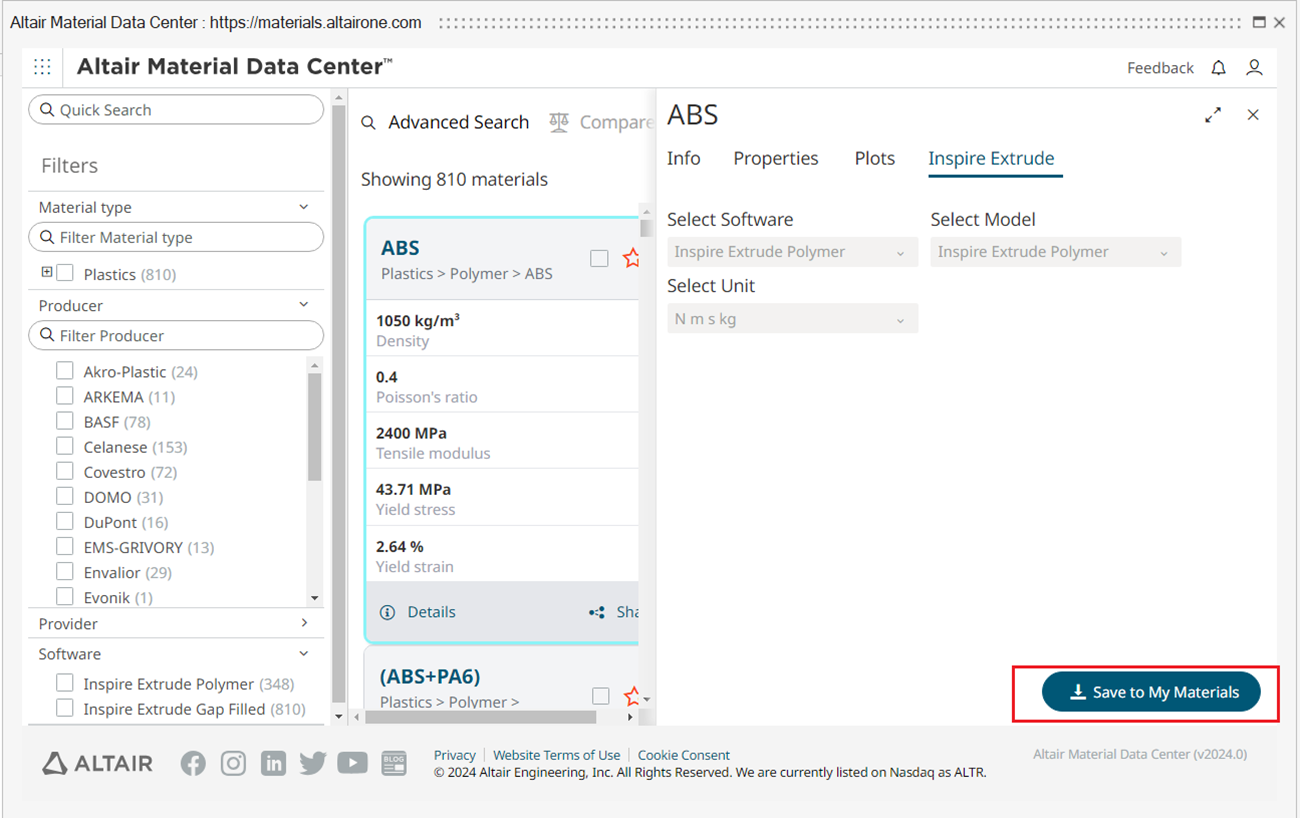Screen dimensions: 1300x818
Task: Open the Cookie Consent link
Action: pyautogui.click(x=684, y=755)
